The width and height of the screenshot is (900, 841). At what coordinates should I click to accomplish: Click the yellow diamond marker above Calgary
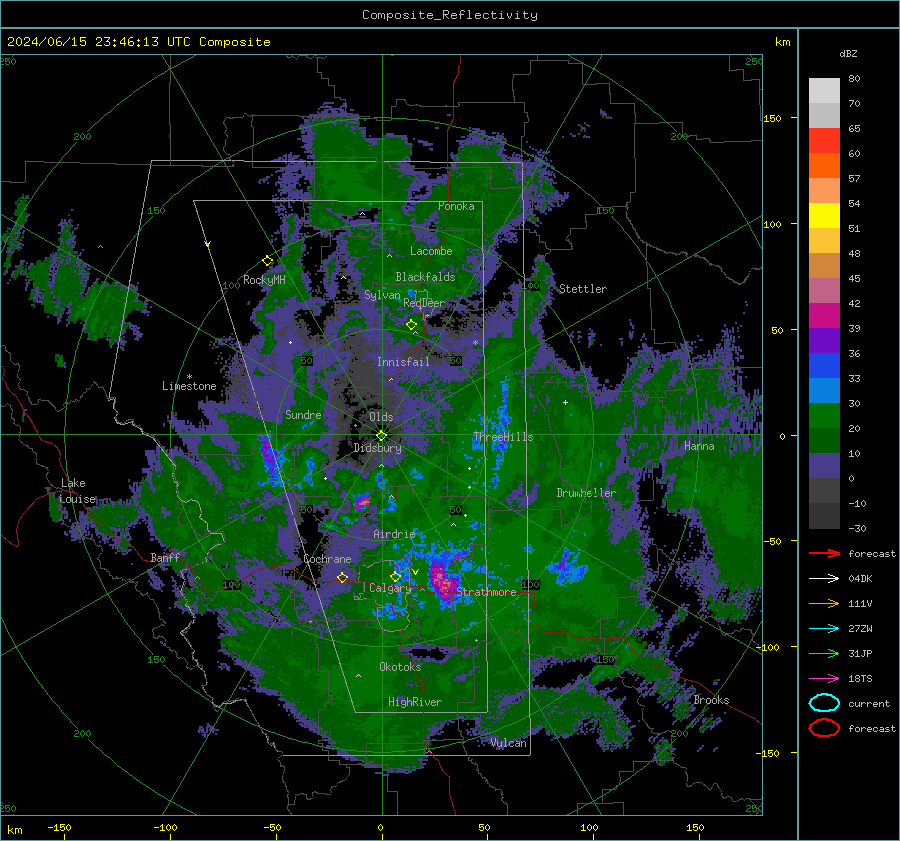[x=395, y=576]
